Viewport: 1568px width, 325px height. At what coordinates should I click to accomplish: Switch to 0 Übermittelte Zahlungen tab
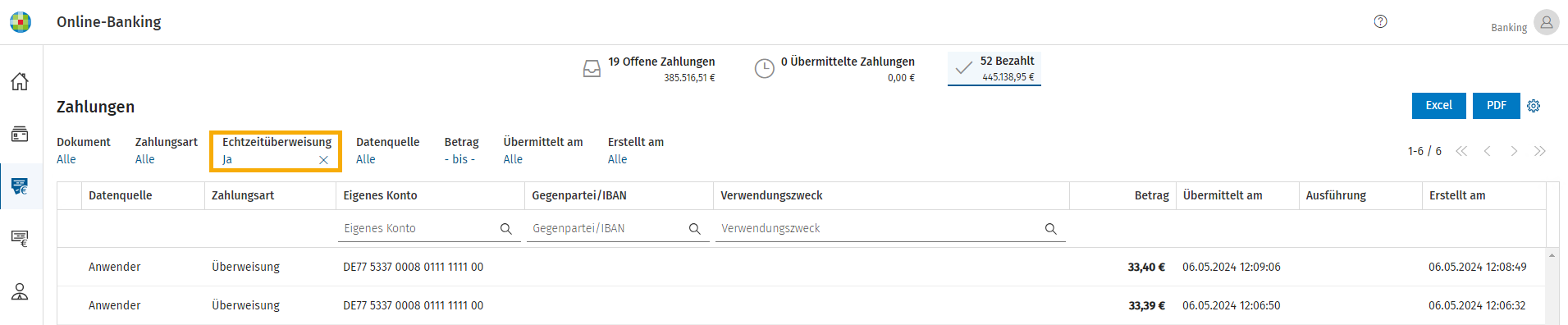834,69
